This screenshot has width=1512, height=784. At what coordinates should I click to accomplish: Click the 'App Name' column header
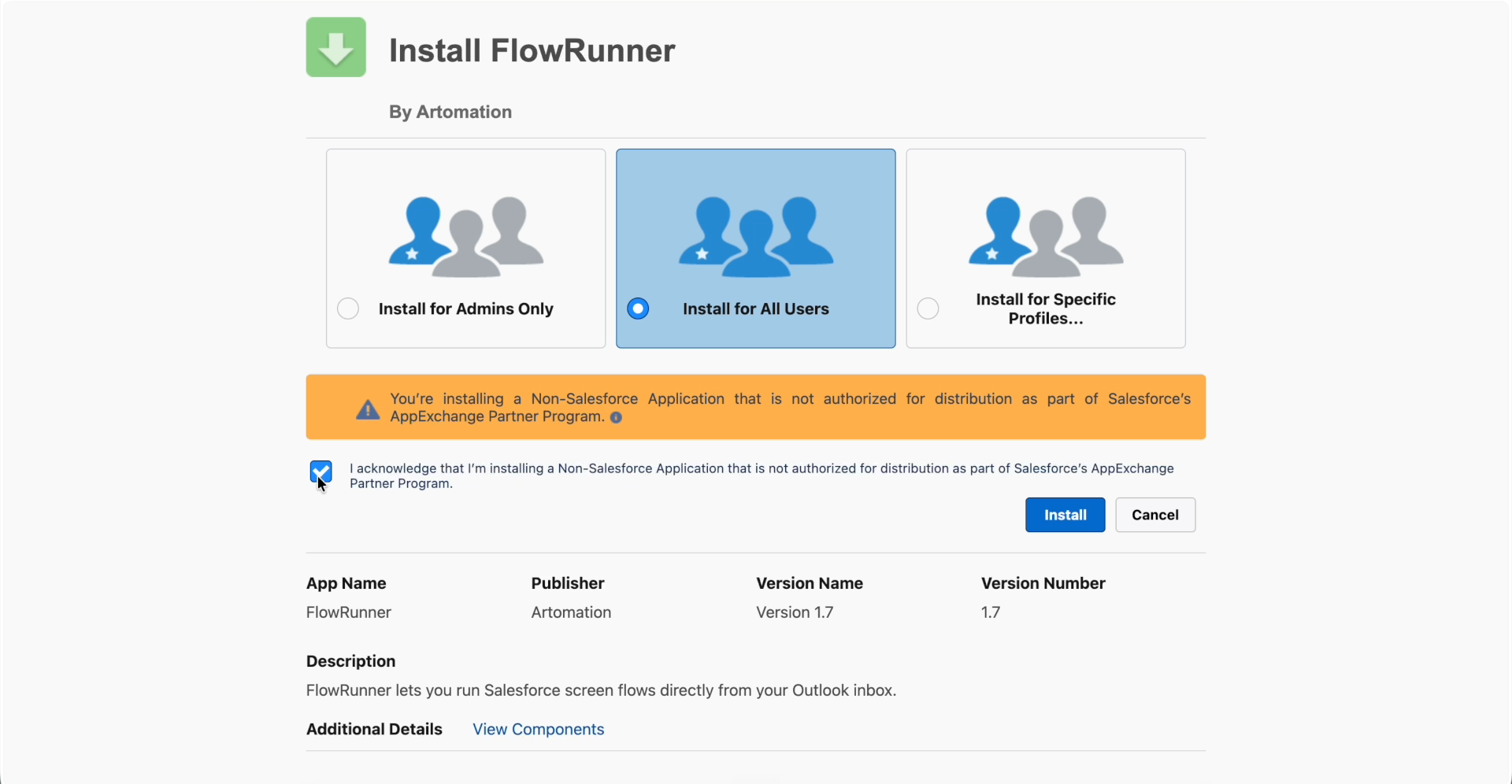[x=346, y=583]
